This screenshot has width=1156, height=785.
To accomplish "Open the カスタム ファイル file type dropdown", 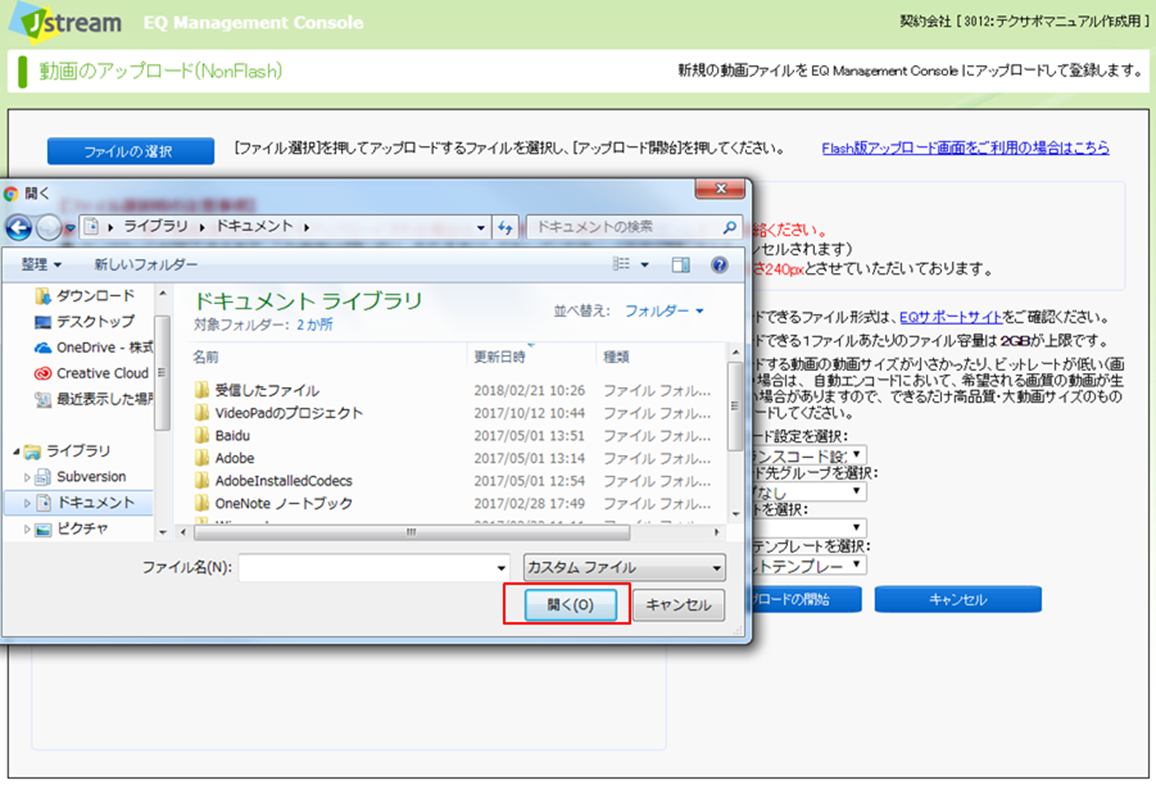I will pos(624,568).
